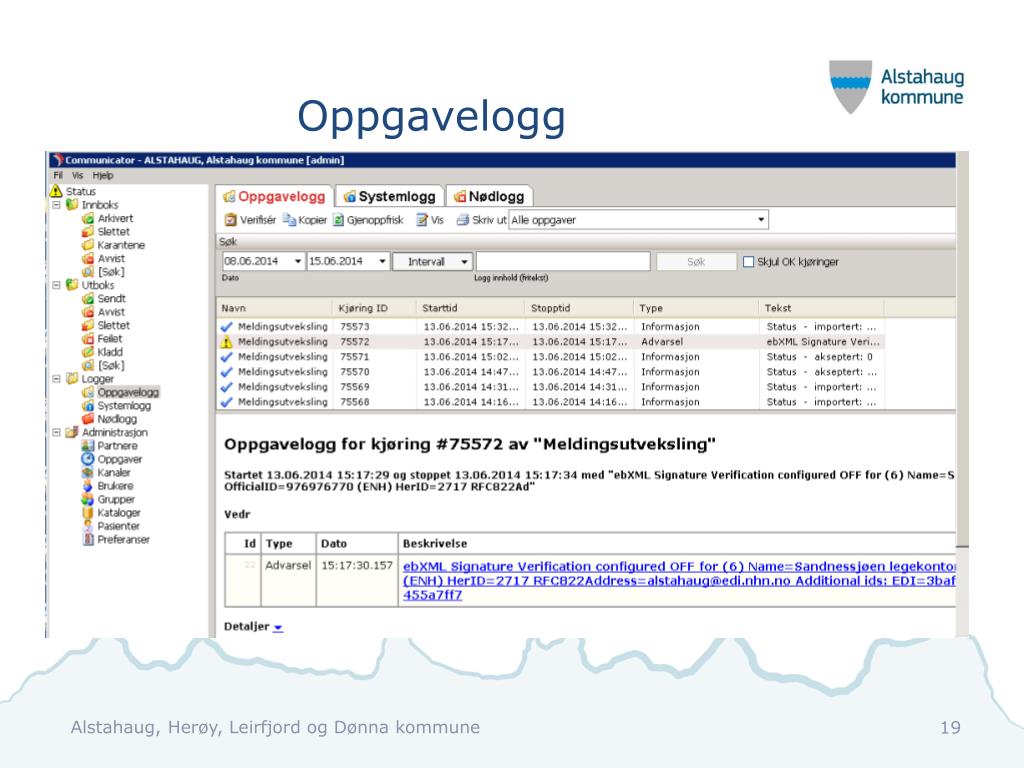Collapse the Innboks tree node
Screen dimensions: 1024x768
pos(56,204)
